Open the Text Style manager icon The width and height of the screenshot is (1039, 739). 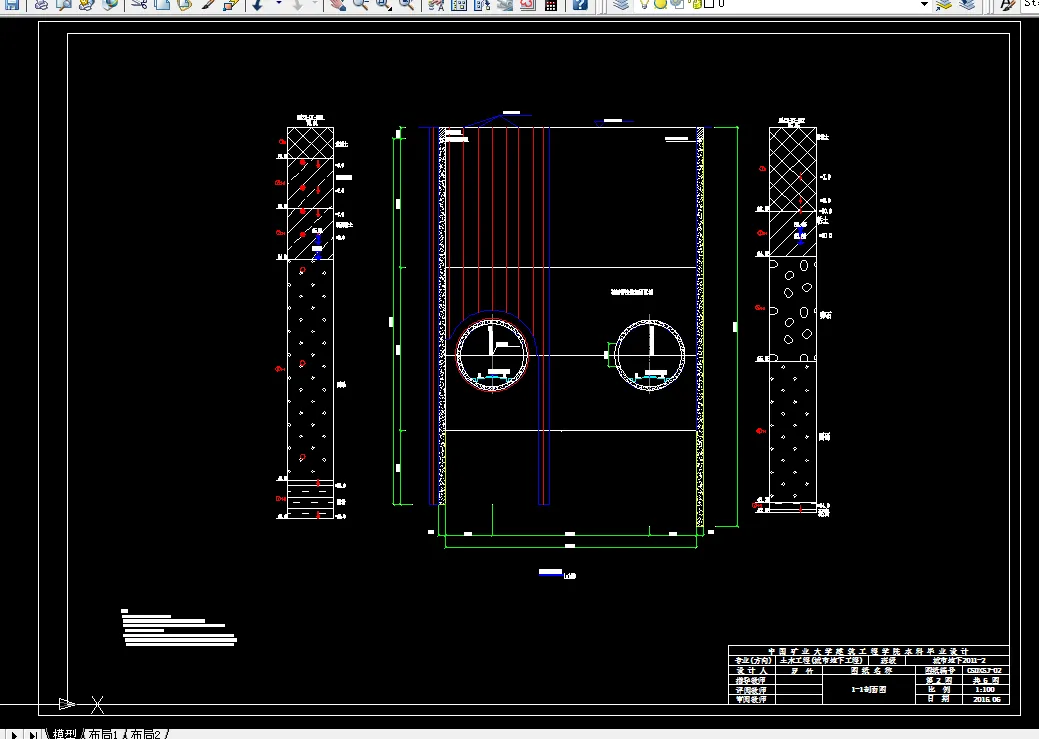(x=1008, y=5)
